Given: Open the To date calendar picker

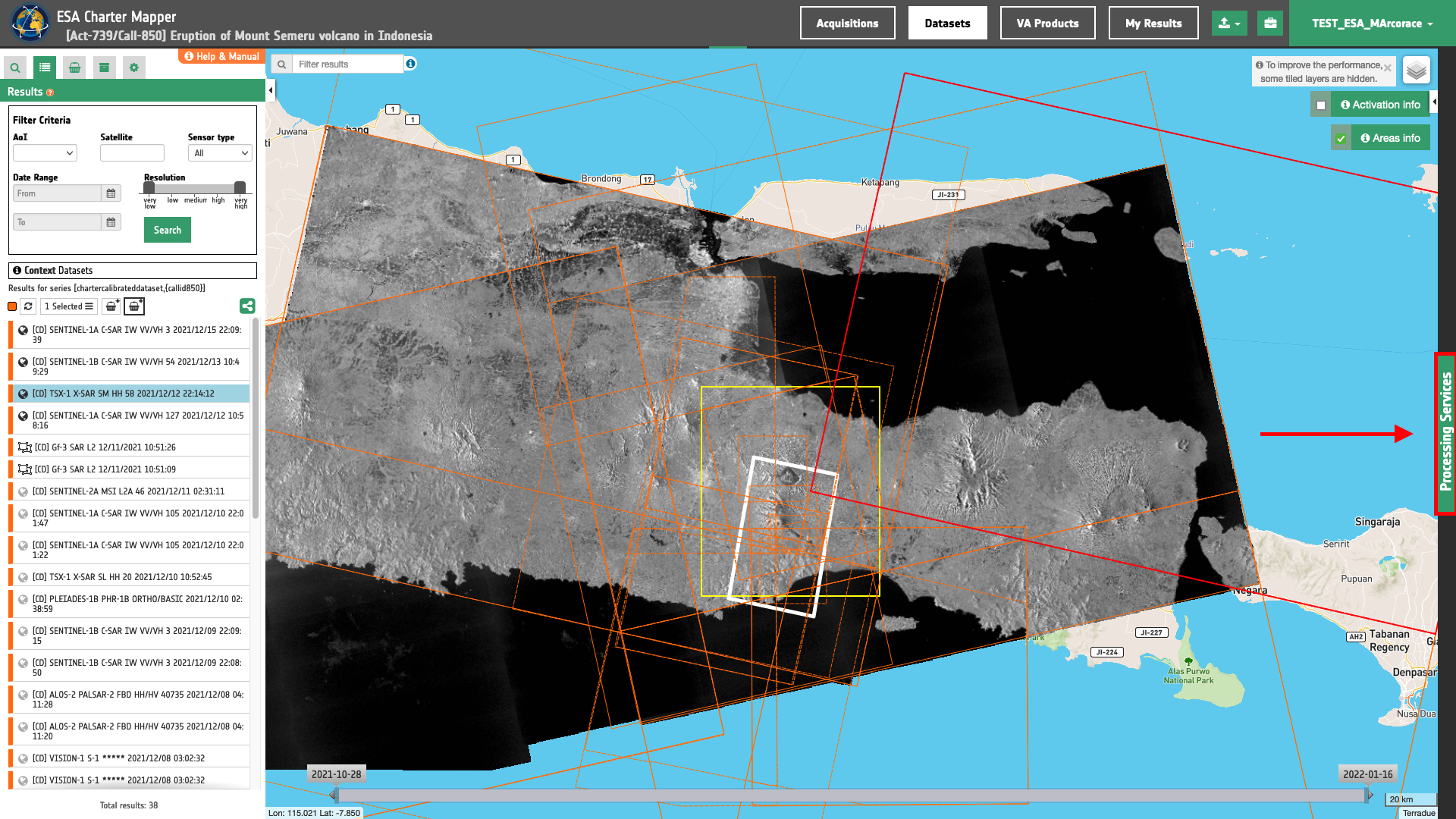Looking at the screenshot, I should [x=111, y=222].
